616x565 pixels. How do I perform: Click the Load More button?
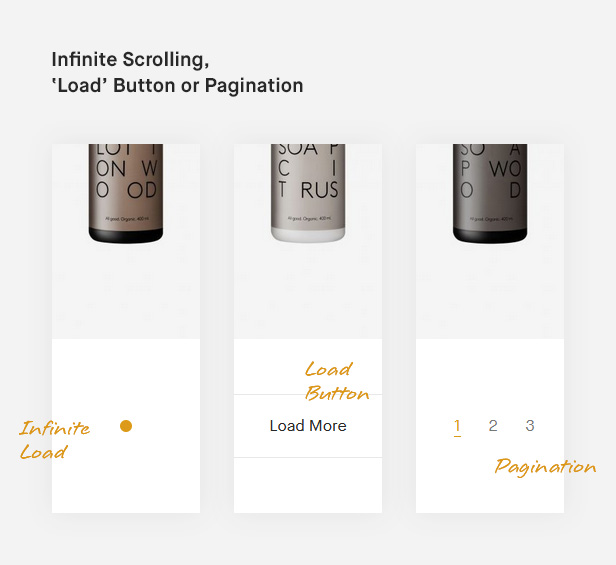(308, 426)
